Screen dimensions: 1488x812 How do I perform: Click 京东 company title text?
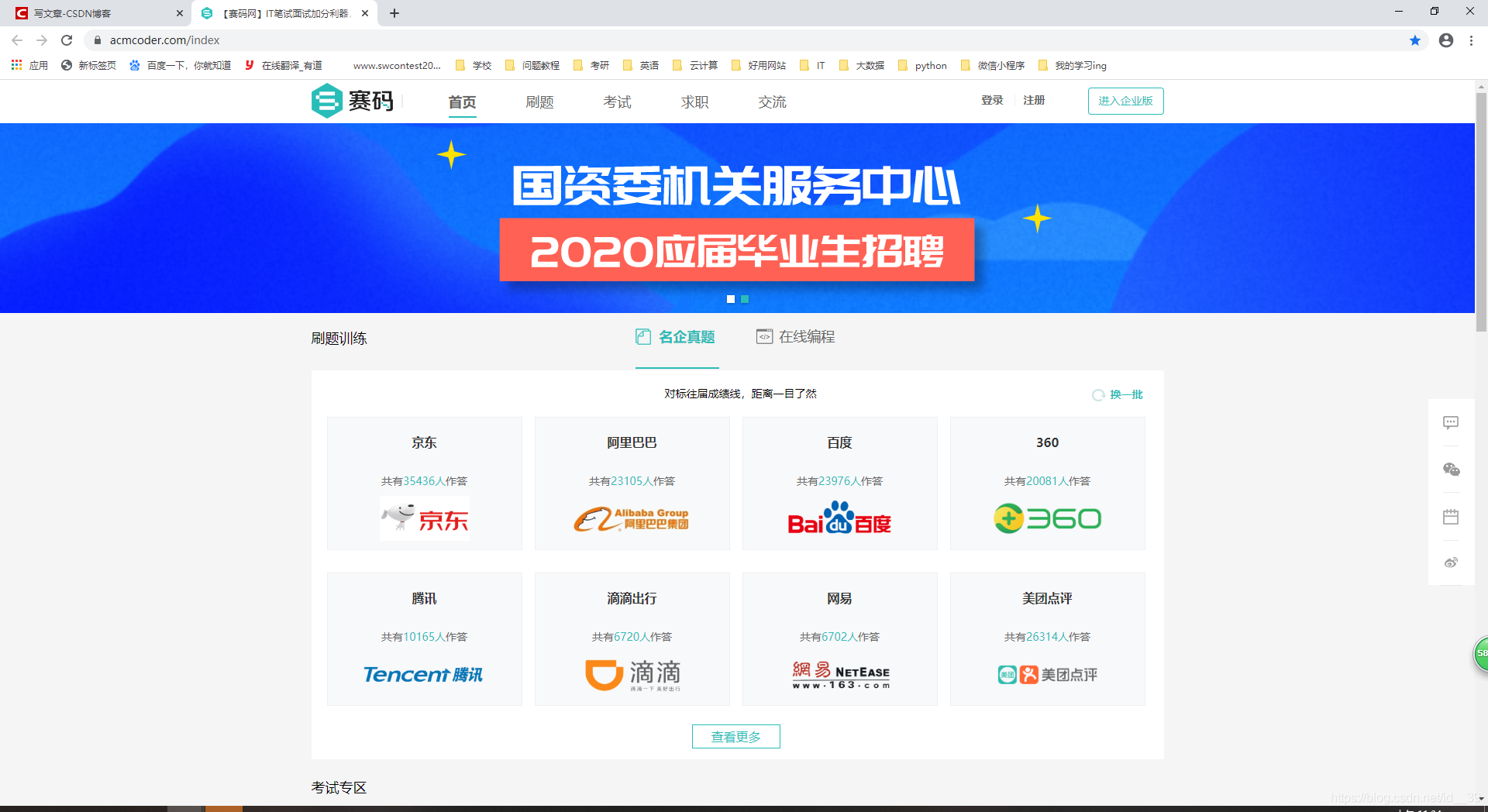[x=424, y=442]
